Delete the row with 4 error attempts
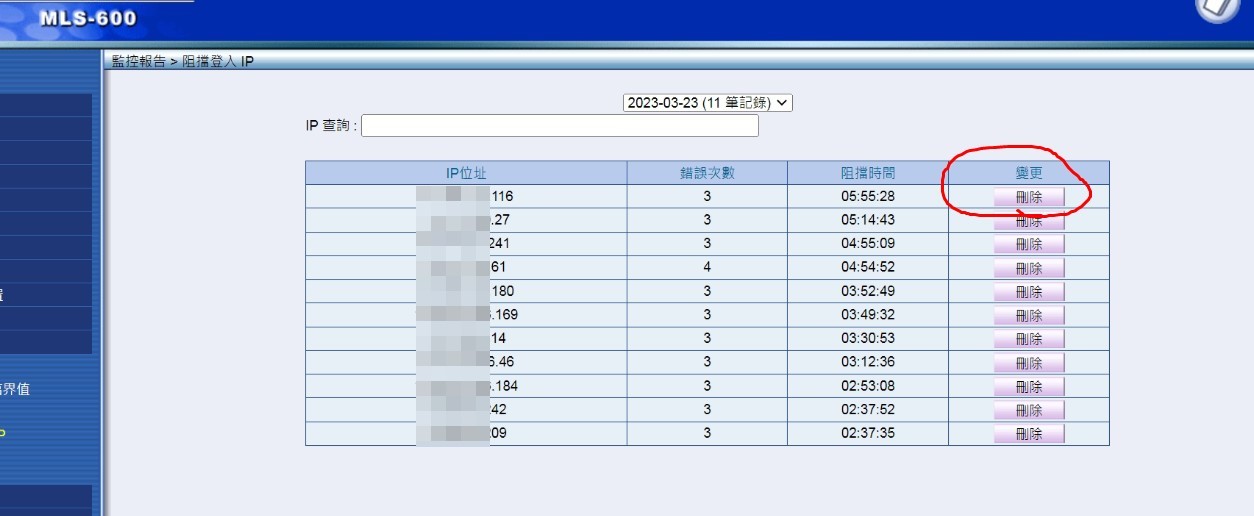This screenshot has height=516, width=1254. (x=1028, y=268)
